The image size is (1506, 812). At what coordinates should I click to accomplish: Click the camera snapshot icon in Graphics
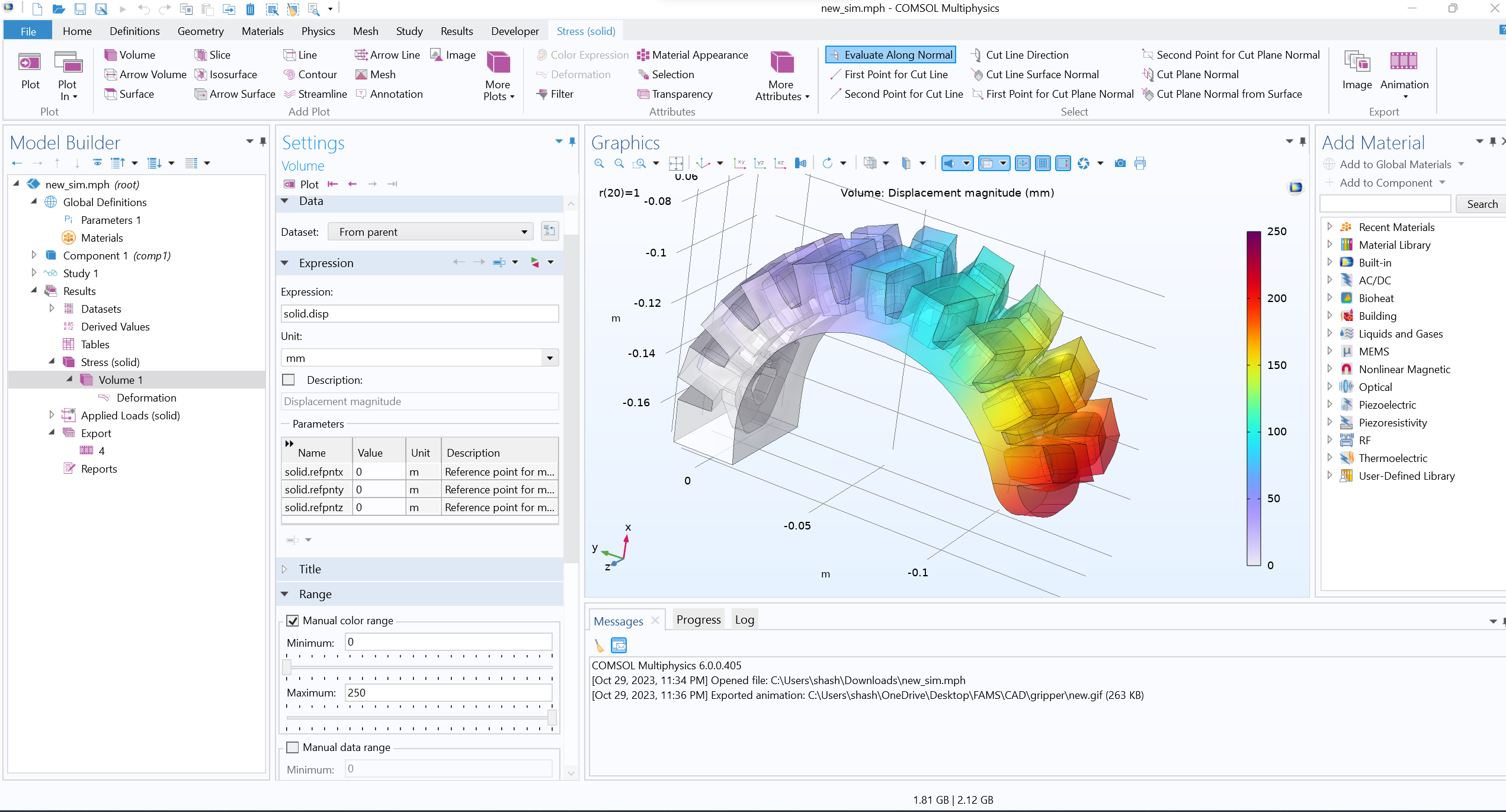[1120, 163]
